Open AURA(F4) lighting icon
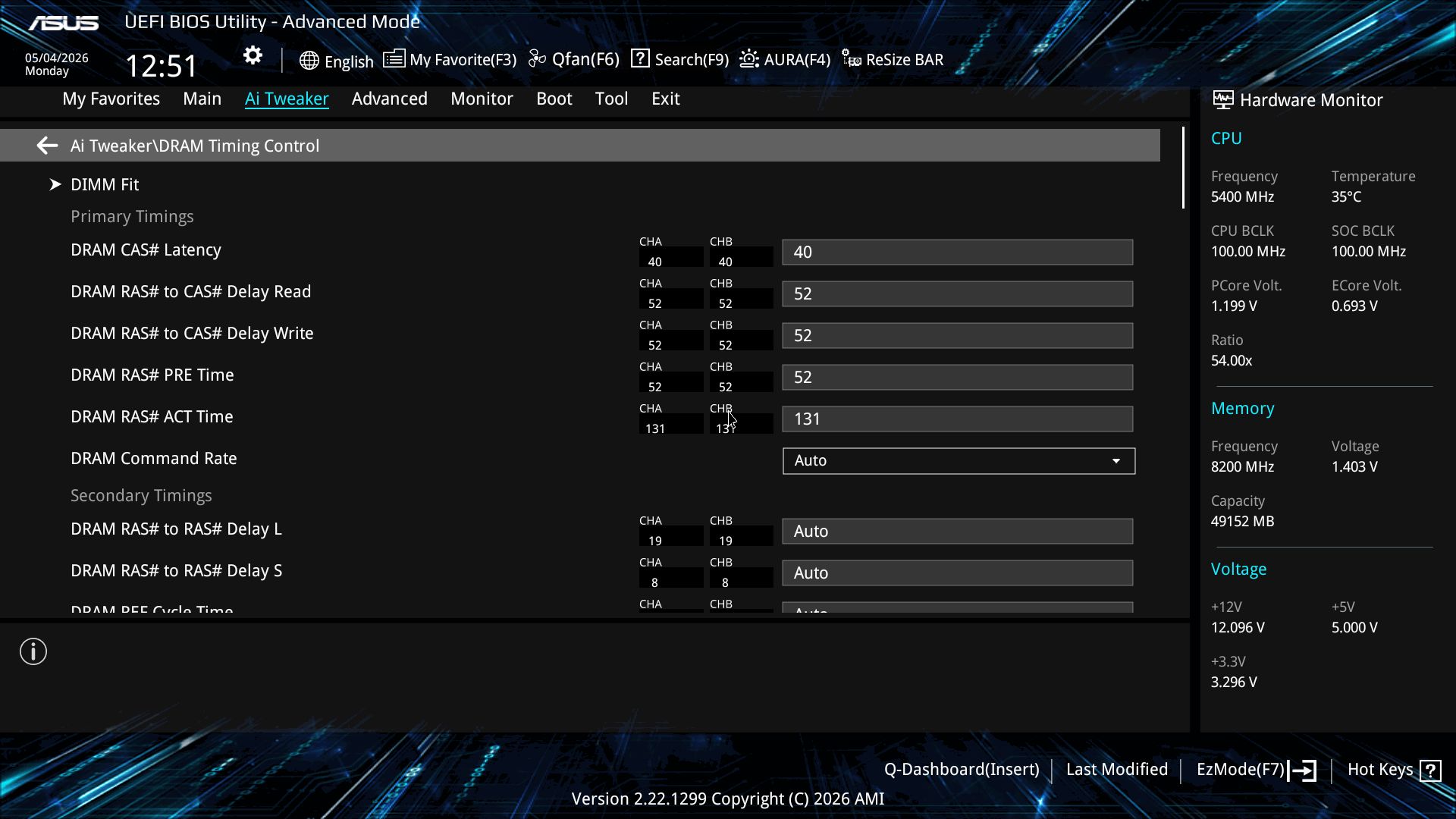1456x819 pixels. click(749, 58)
